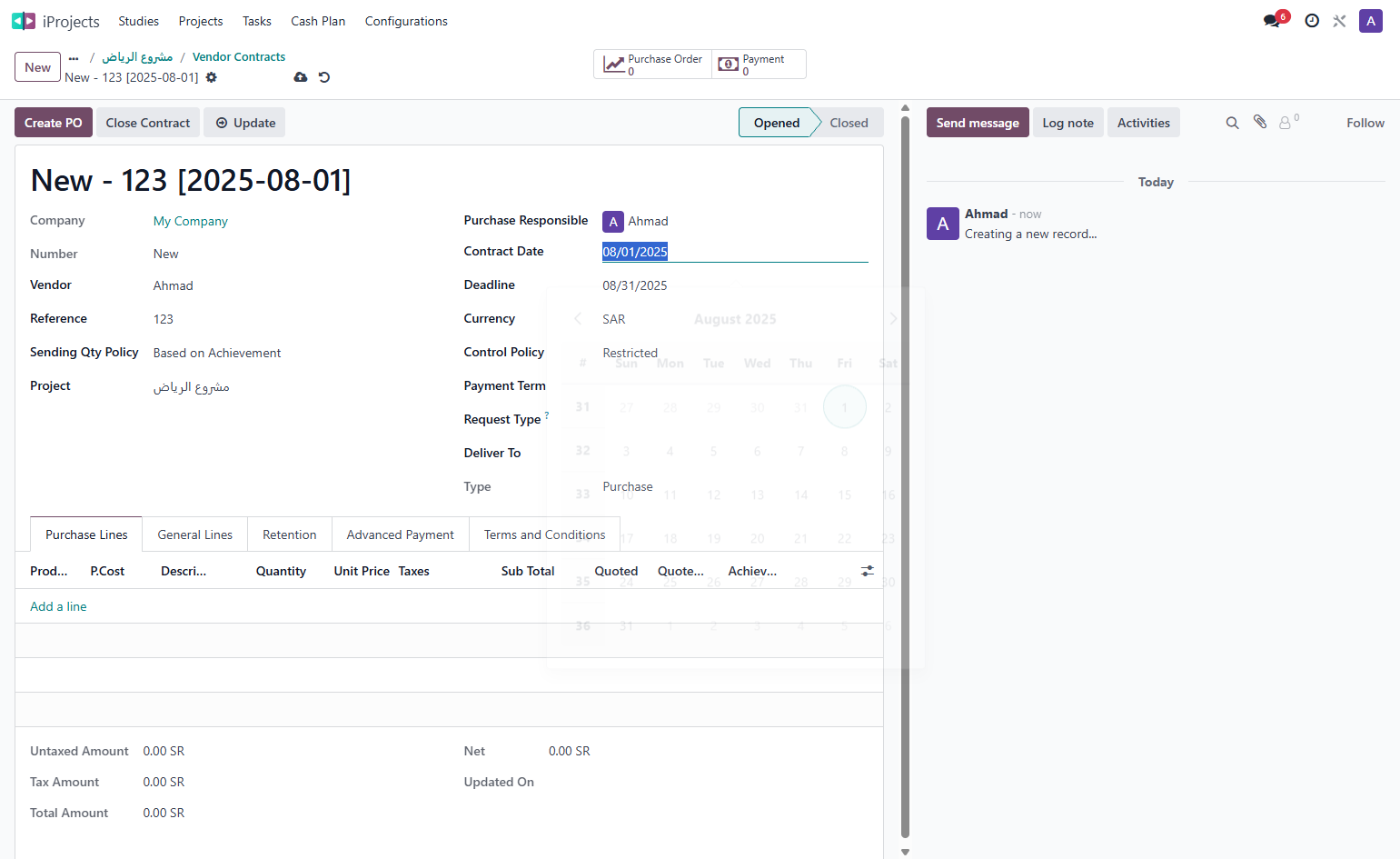
Task: Select the Opened status stage
Action: [x=777, y=123]
